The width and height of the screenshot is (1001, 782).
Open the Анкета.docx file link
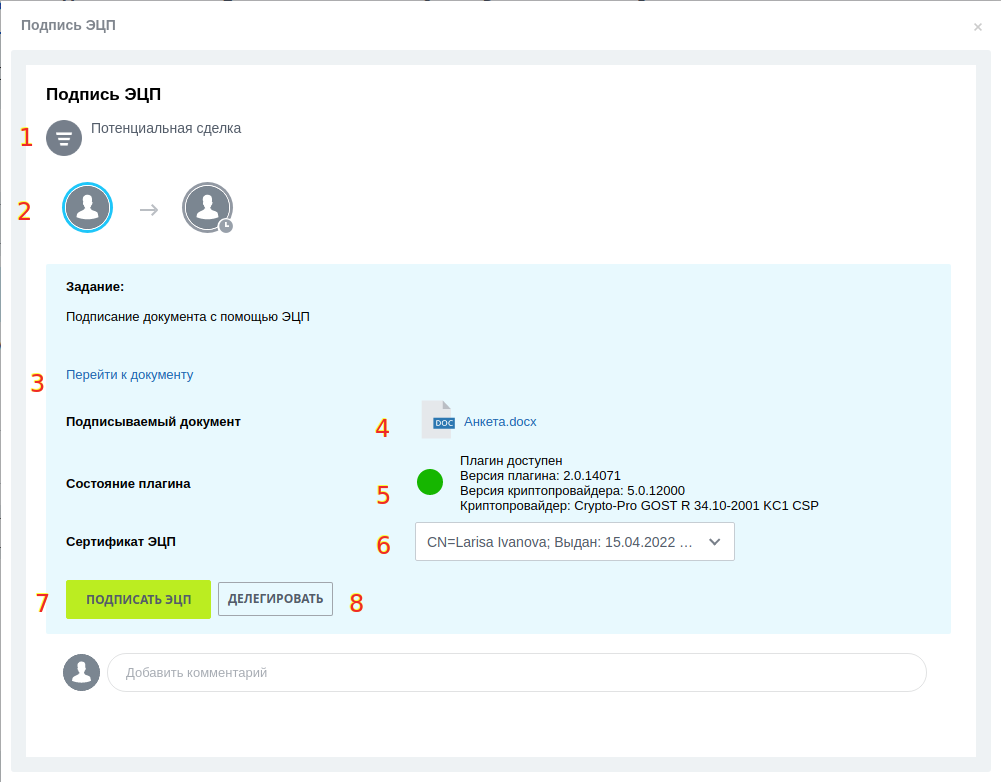[x=500, y=422]
